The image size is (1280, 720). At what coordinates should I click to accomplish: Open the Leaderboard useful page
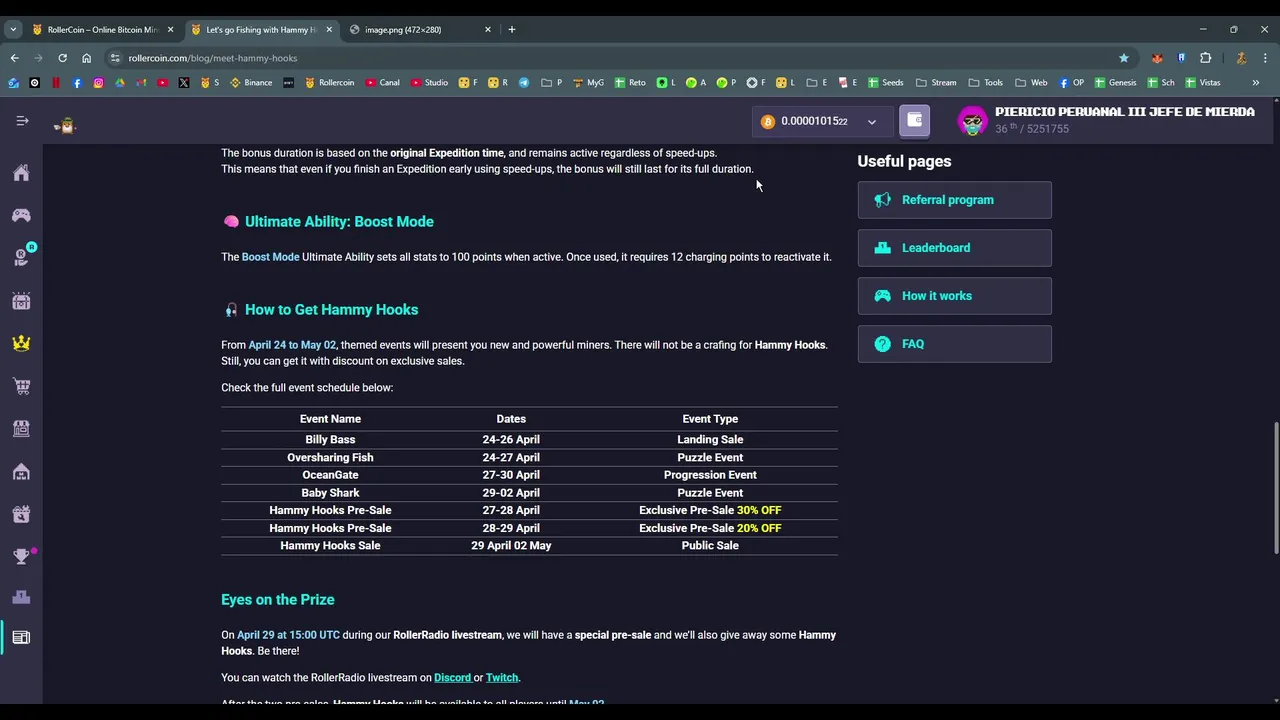(954, 248)
